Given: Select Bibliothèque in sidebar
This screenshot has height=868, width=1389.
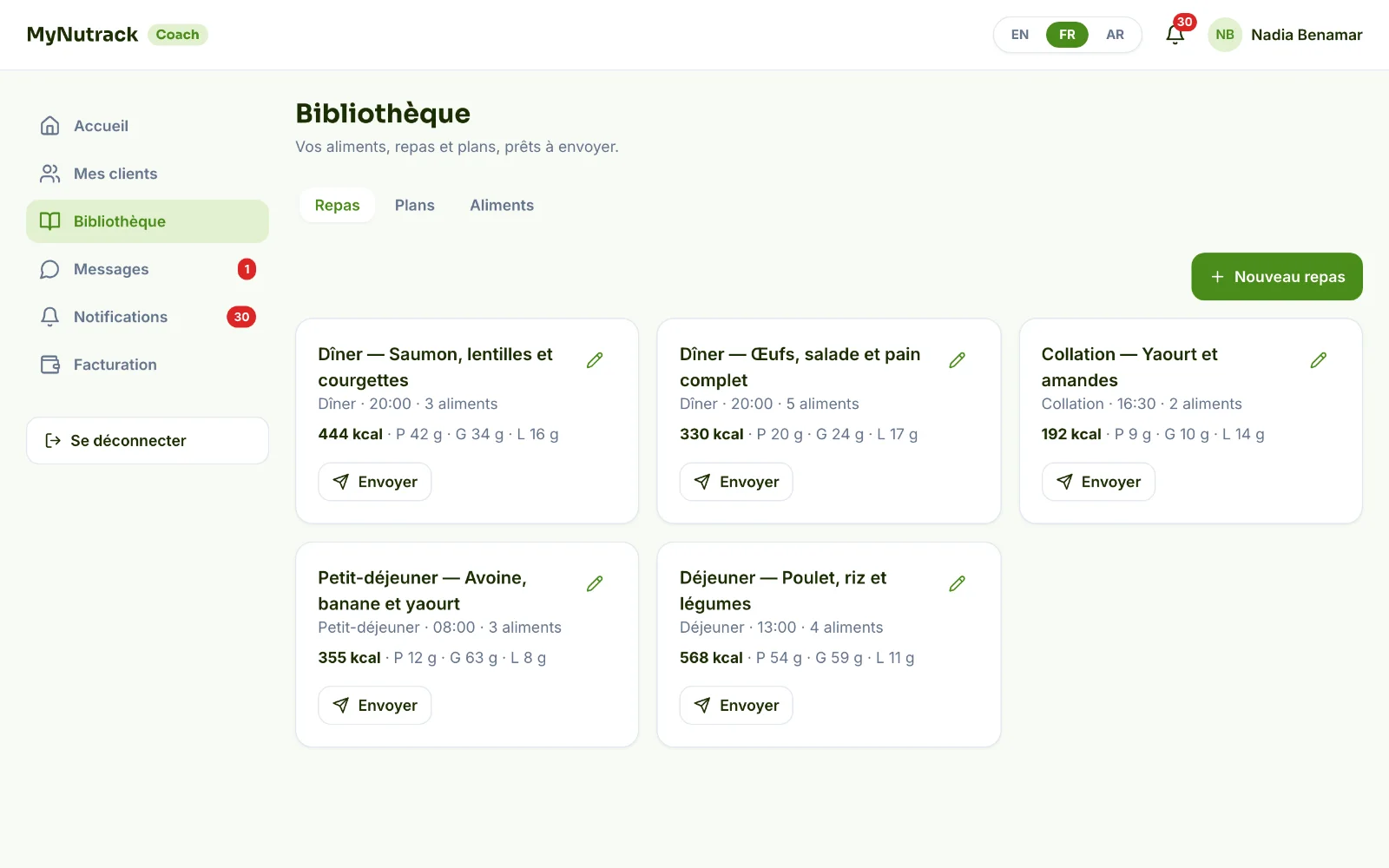Looking at the screenshot, I should click(148, 221).
